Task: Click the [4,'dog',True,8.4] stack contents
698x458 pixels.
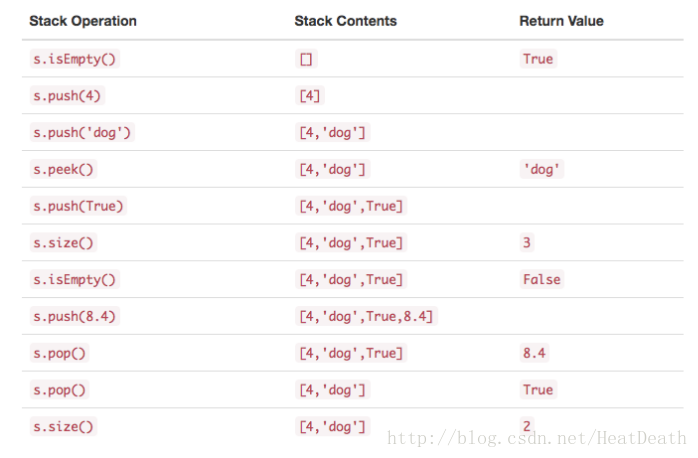Action: click(366, 316)
